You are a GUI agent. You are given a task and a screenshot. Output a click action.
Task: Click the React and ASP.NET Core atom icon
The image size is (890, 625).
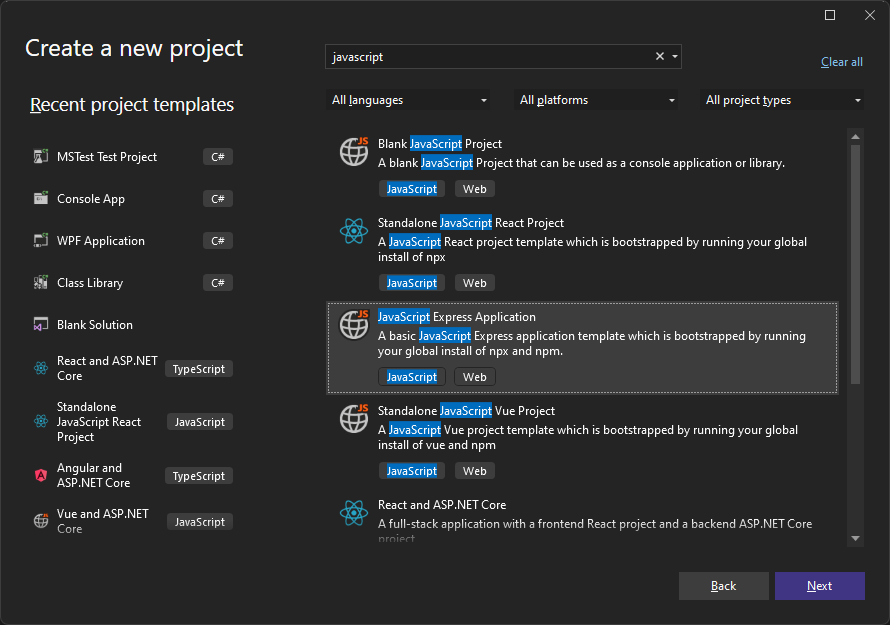353,513
